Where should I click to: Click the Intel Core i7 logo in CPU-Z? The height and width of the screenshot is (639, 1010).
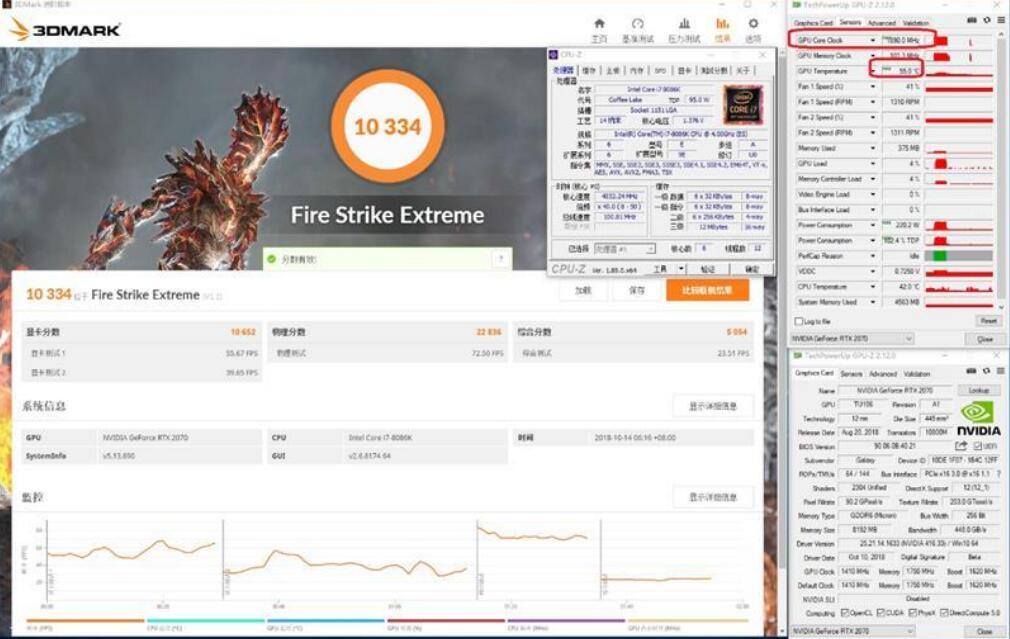[741, 105]
